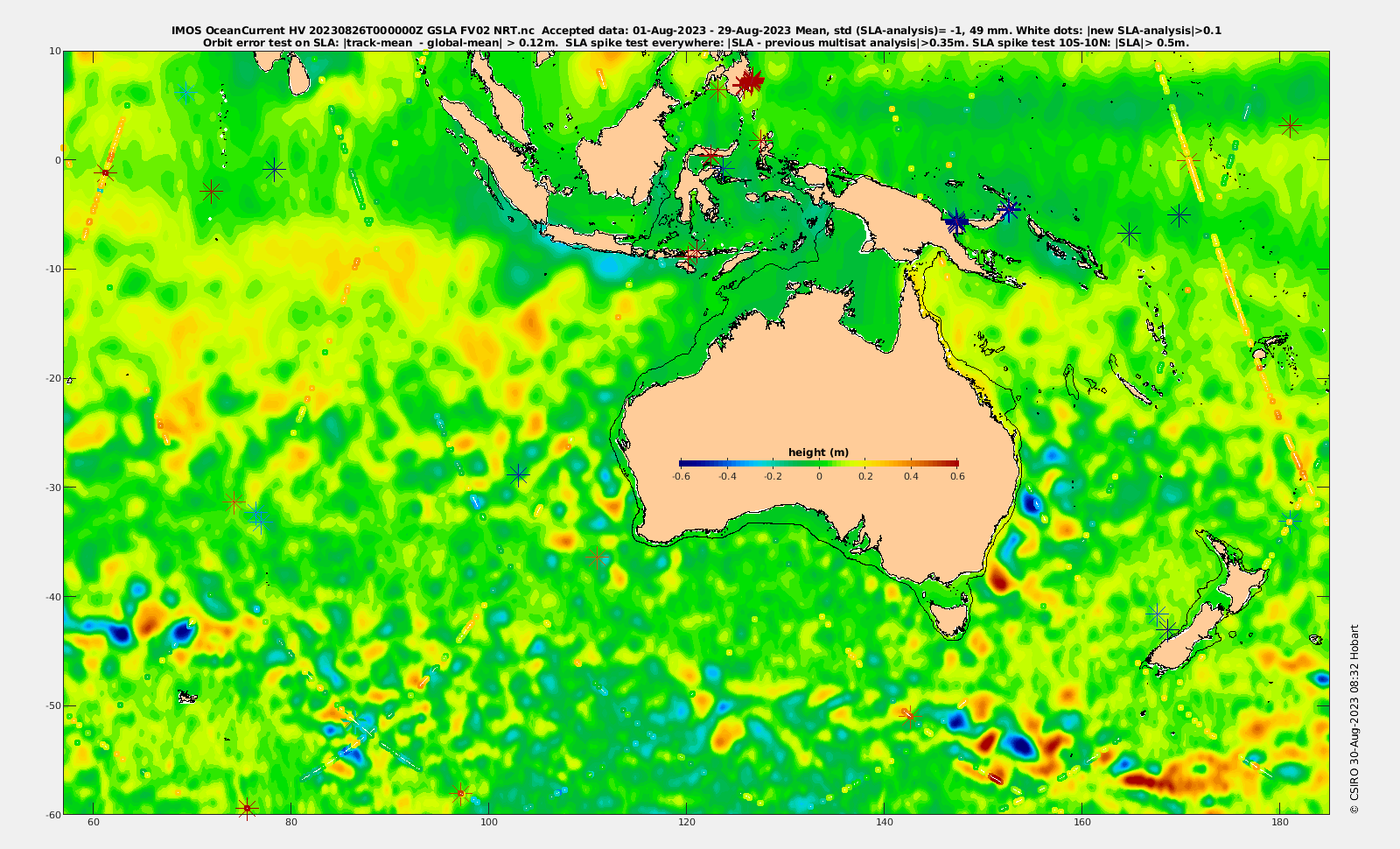The image size is (1400, 849).
Task: Click the vertical CSIRO 30-Aug-2023 Hobart credit text
Action: 1354,719
